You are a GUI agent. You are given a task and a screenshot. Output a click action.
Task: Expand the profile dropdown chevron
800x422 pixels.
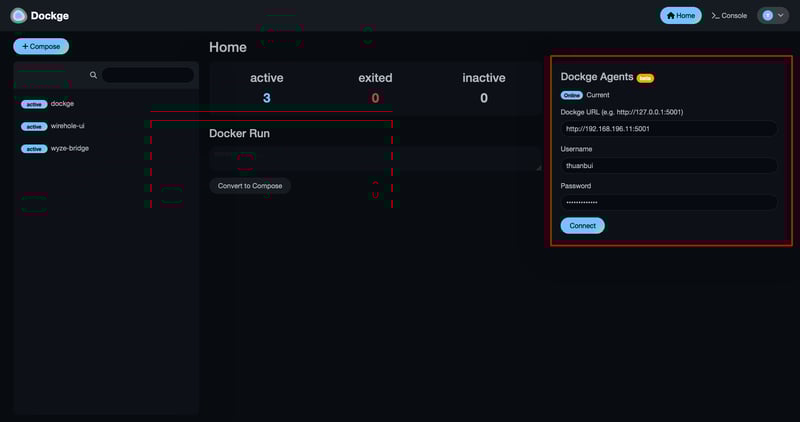[781, 16]
